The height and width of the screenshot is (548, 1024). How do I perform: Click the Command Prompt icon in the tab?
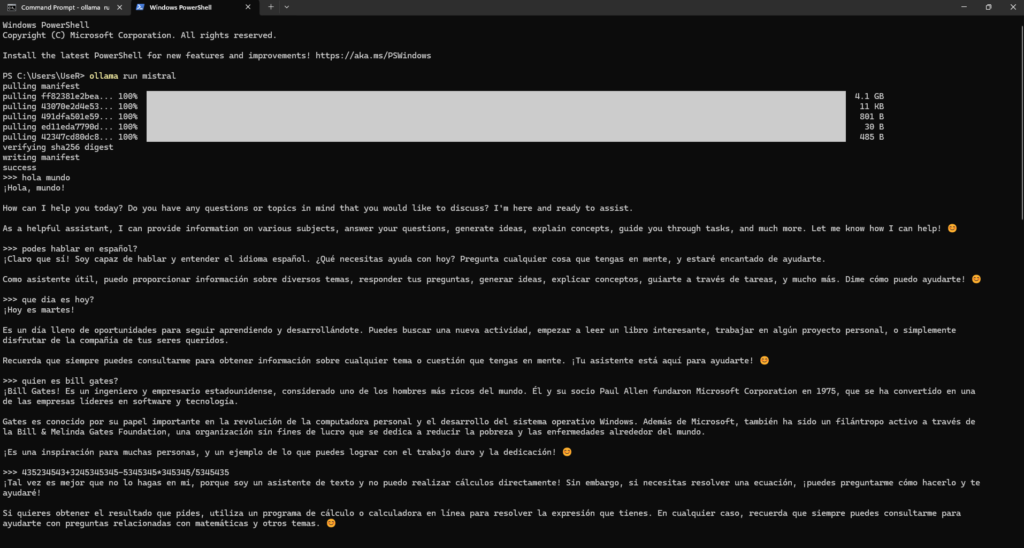point(12,7)
